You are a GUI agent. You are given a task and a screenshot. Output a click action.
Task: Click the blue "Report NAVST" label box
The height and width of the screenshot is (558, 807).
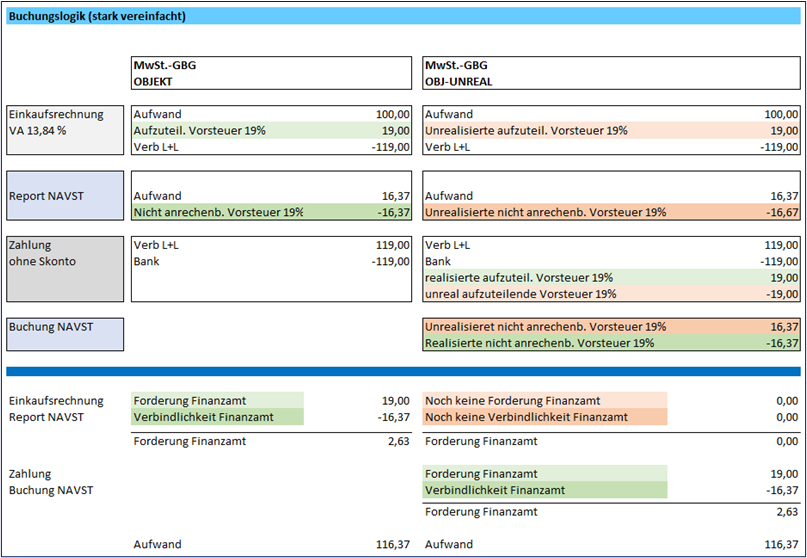pos(65,196)
